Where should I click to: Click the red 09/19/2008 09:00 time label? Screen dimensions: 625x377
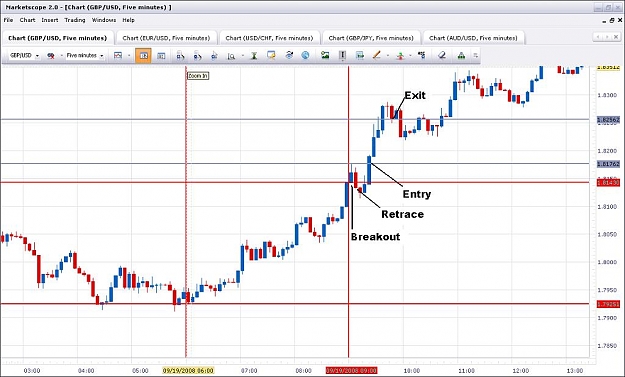click(351, 370)
